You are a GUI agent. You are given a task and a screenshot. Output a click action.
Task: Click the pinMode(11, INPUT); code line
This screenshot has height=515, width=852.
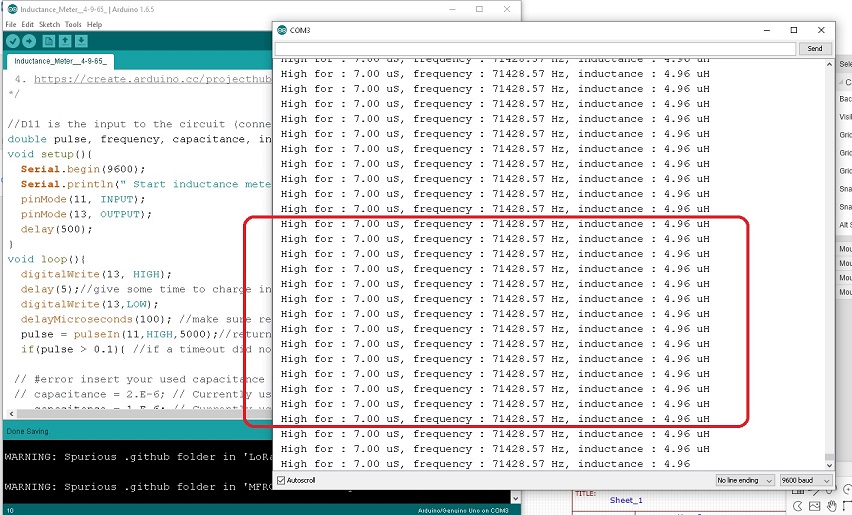click(x=83, y=199)
